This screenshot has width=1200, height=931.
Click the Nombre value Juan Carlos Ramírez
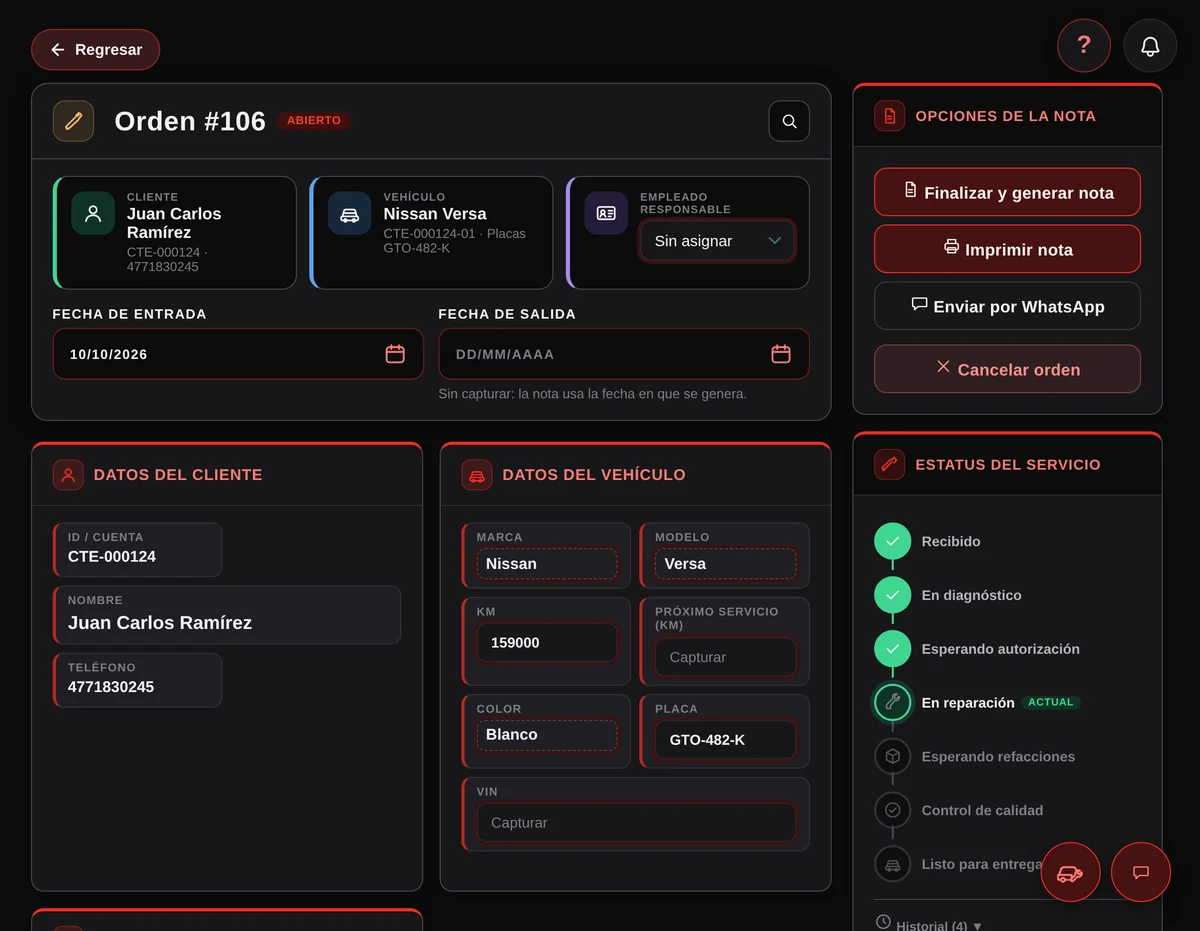[x=160, y=623]
